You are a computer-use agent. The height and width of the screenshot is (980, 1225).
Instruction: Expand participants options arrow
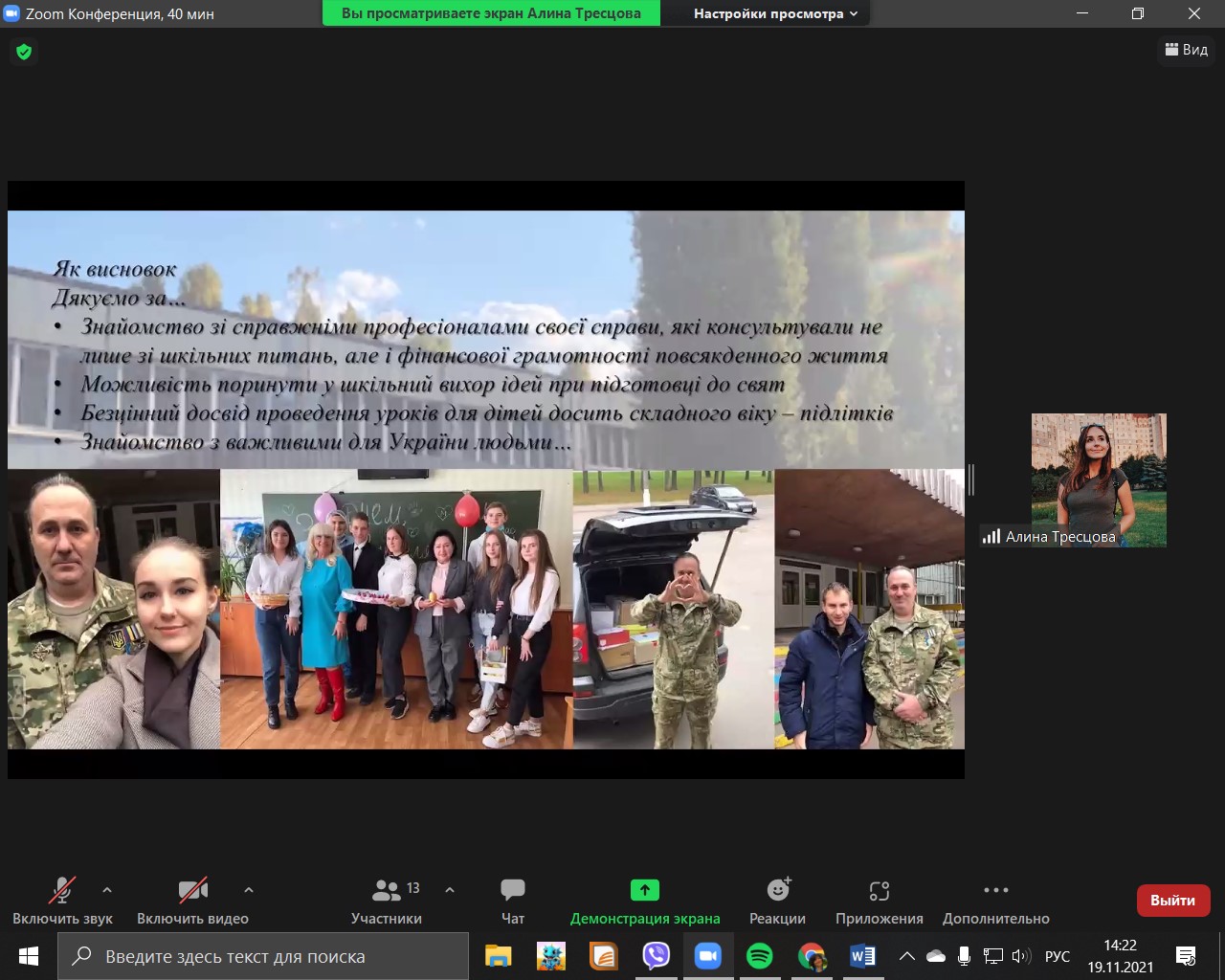point(450,890)
